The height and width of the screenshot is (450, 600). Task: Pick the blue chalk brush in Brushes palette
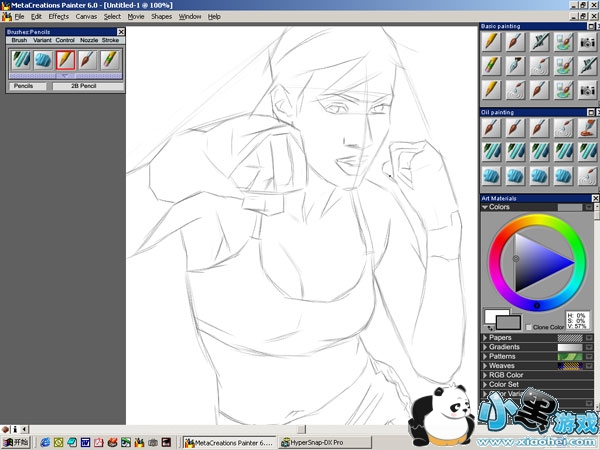[43, 60]
